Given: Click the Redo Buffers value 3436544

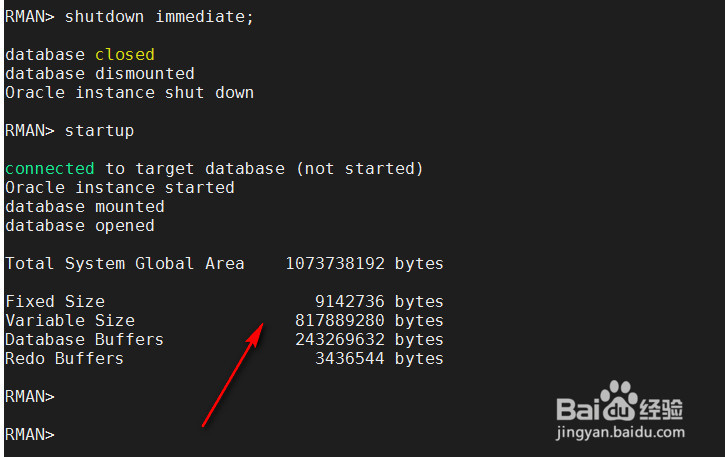Looking at the screenshot, I should click(350, 358).
